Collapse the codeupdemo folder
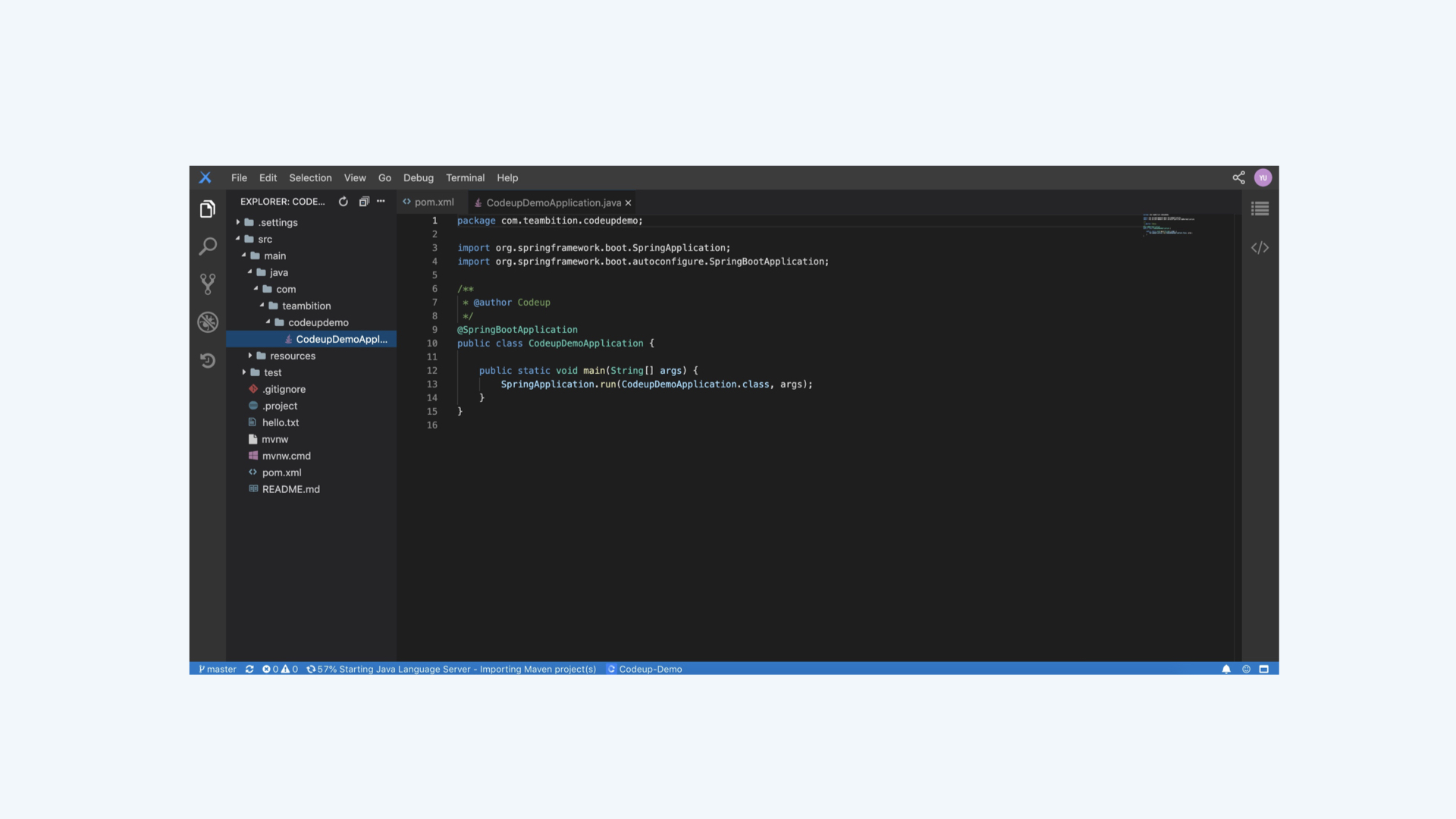The image size is (1456, 819). pyautogui.click(x=268, y=322)
